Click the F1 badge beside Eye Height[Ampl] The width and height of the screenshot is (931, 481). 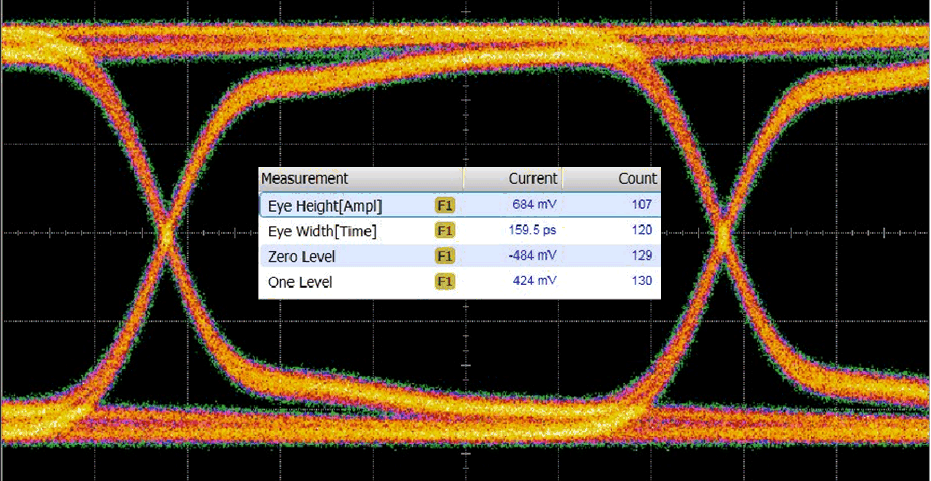pos(445,205)
